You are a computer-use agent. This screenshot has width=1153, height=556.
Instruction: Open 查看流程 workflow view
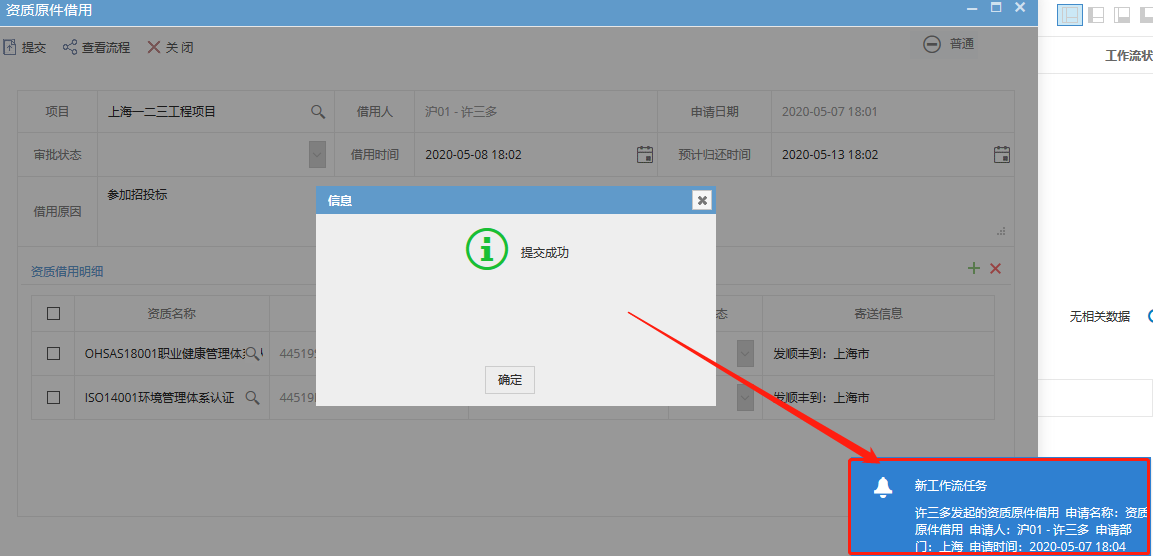coord(96,47)
